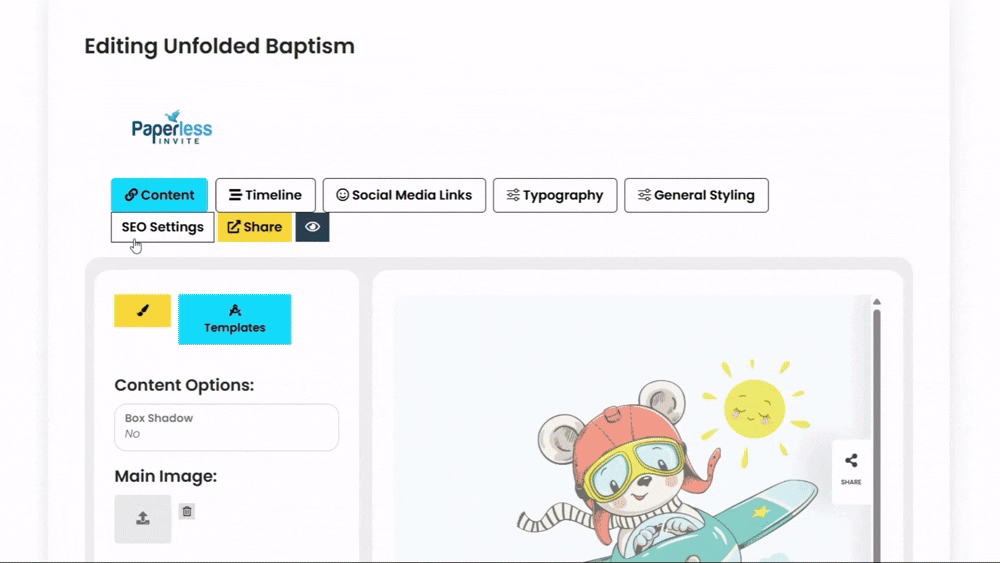The height and width of the screenshot is (563, 1000).
Task: Click the smiley icon on Social Media Links
Action: click(342, 195)
